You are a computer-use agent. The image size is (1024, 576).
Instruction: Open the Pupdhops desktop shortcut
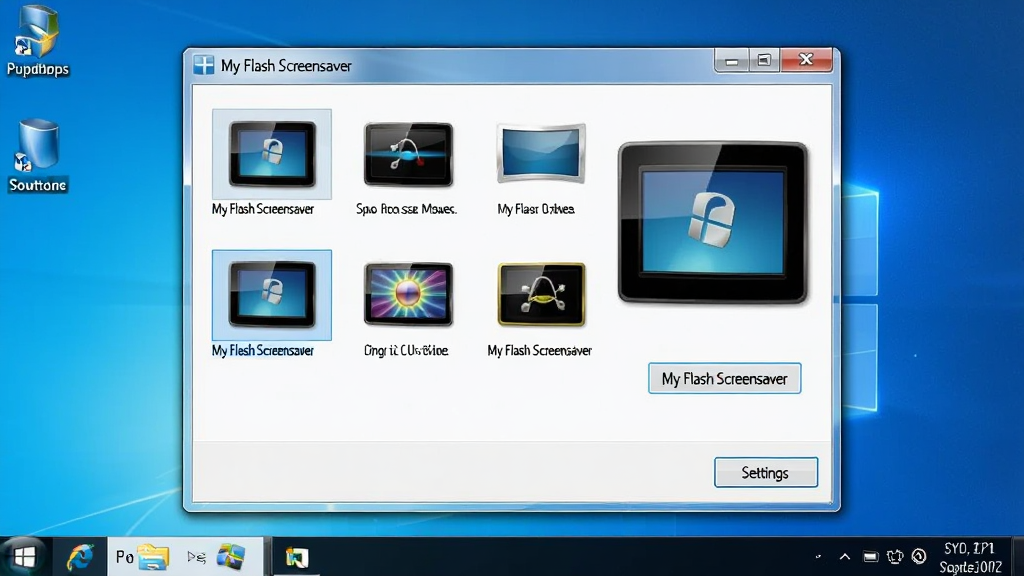pyautogui.click(x=37, y=40)
